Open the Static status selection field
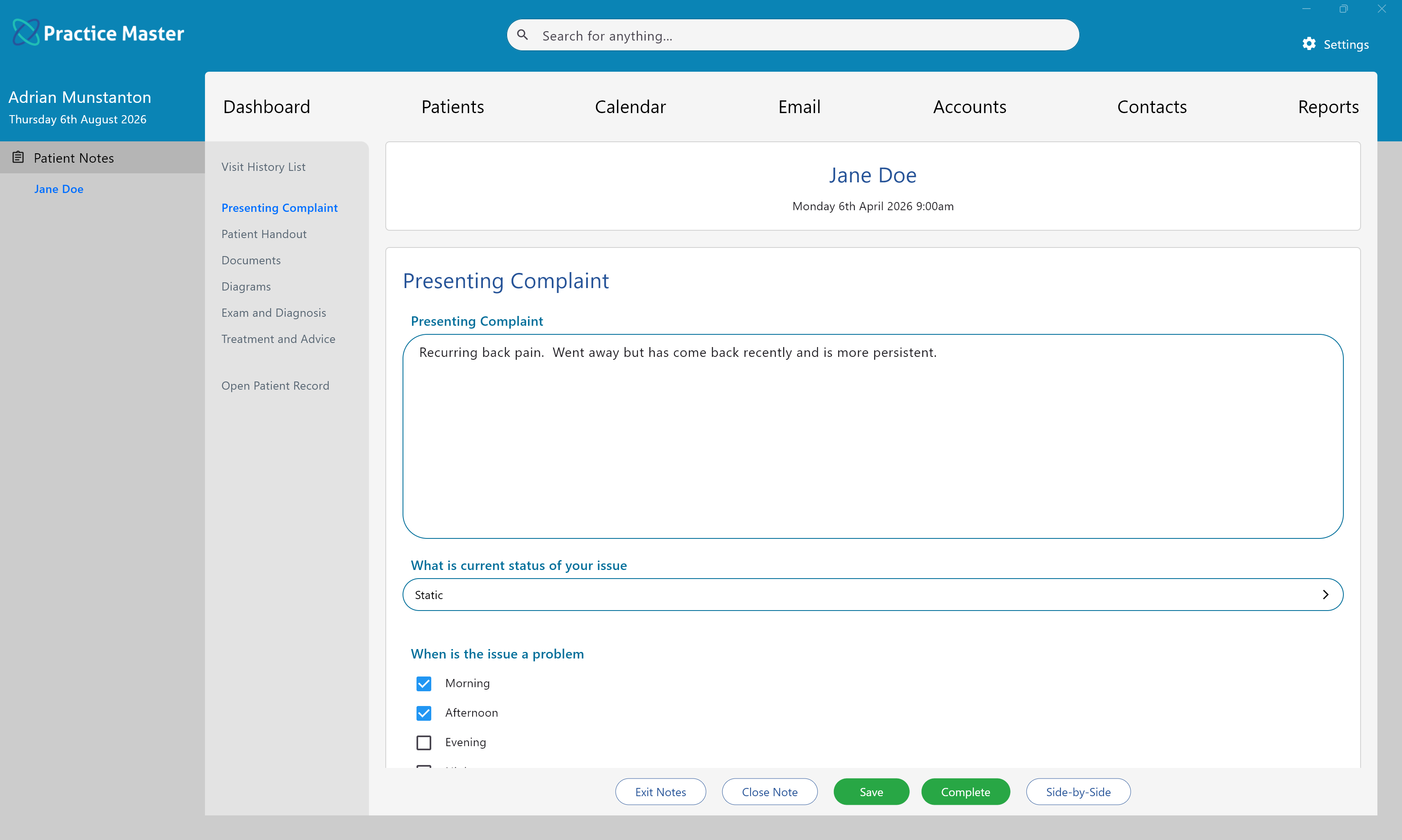The width and height of the screenshot is (1402, 840). 873,594
